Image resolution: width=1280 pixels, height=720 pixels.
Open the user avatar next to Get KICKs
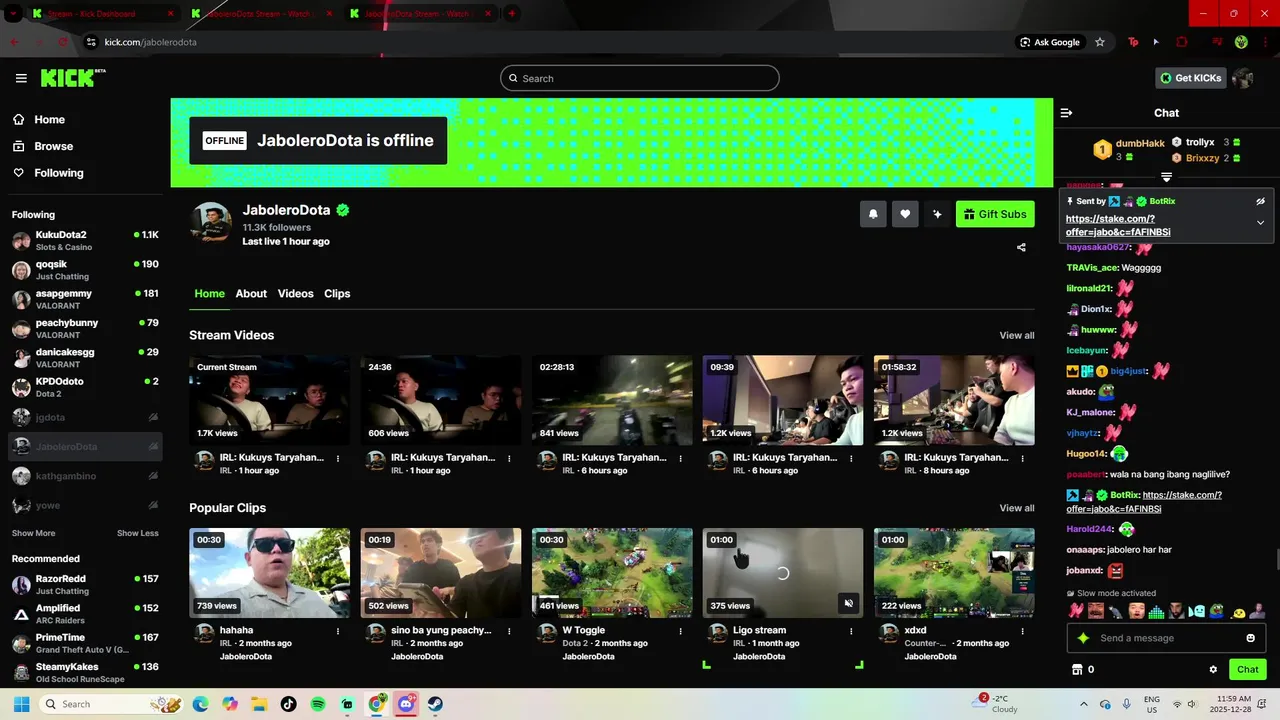tap(1243, 78)
